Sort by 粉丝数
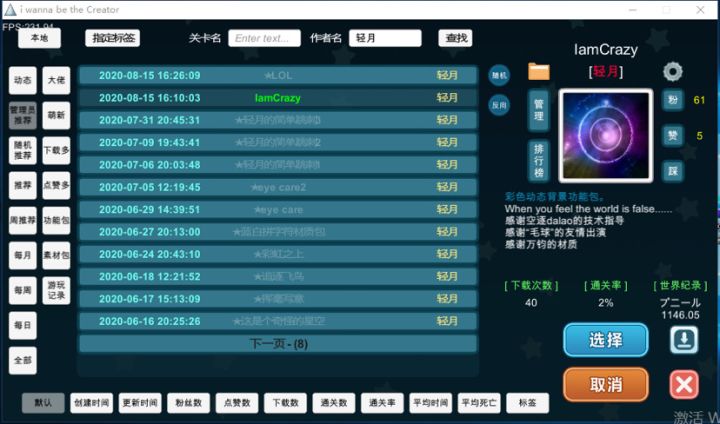The image size is (720, 424). [x=188, y=403]
